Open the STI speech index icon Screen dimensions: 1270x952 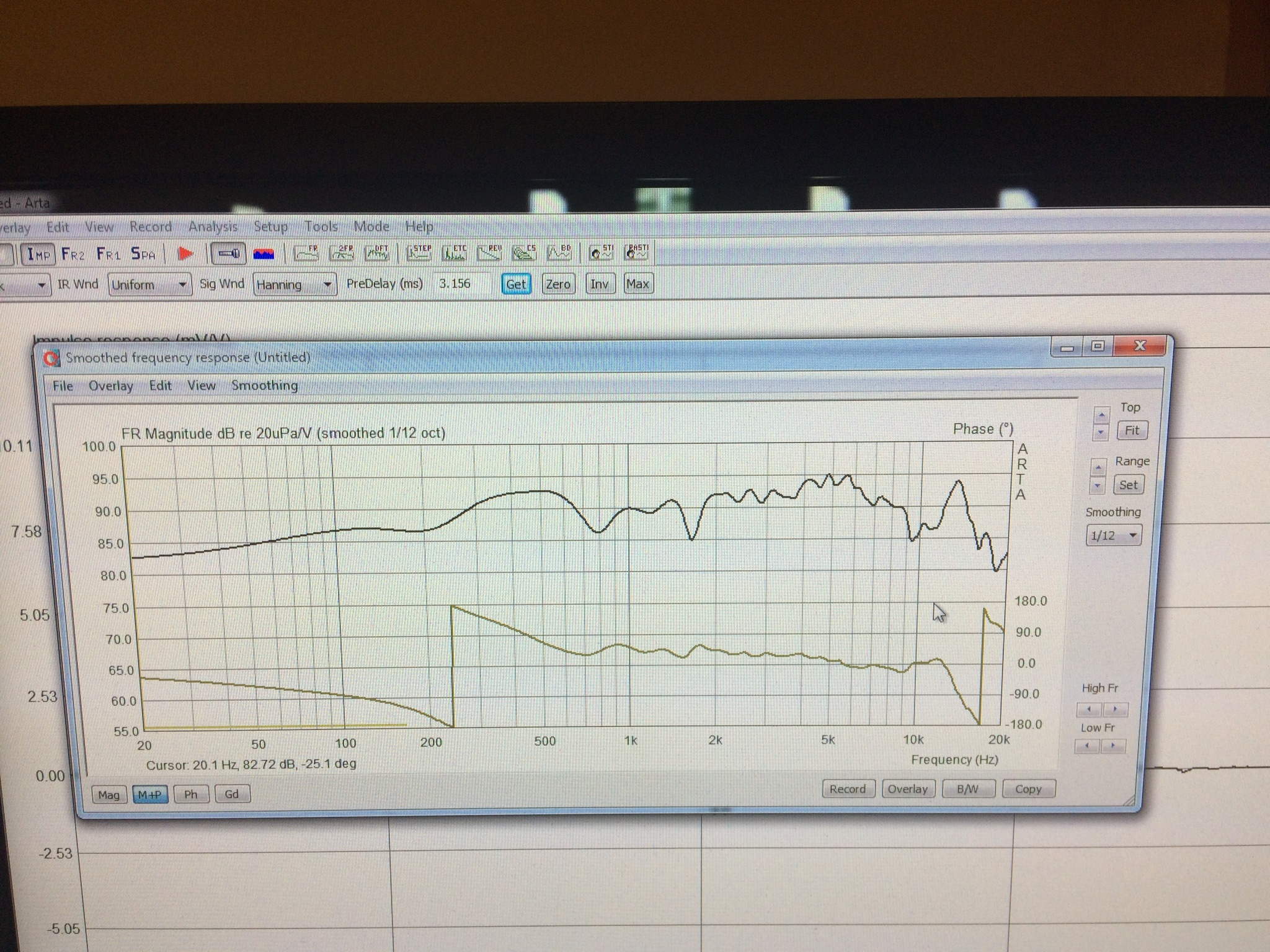coord(601,253)
